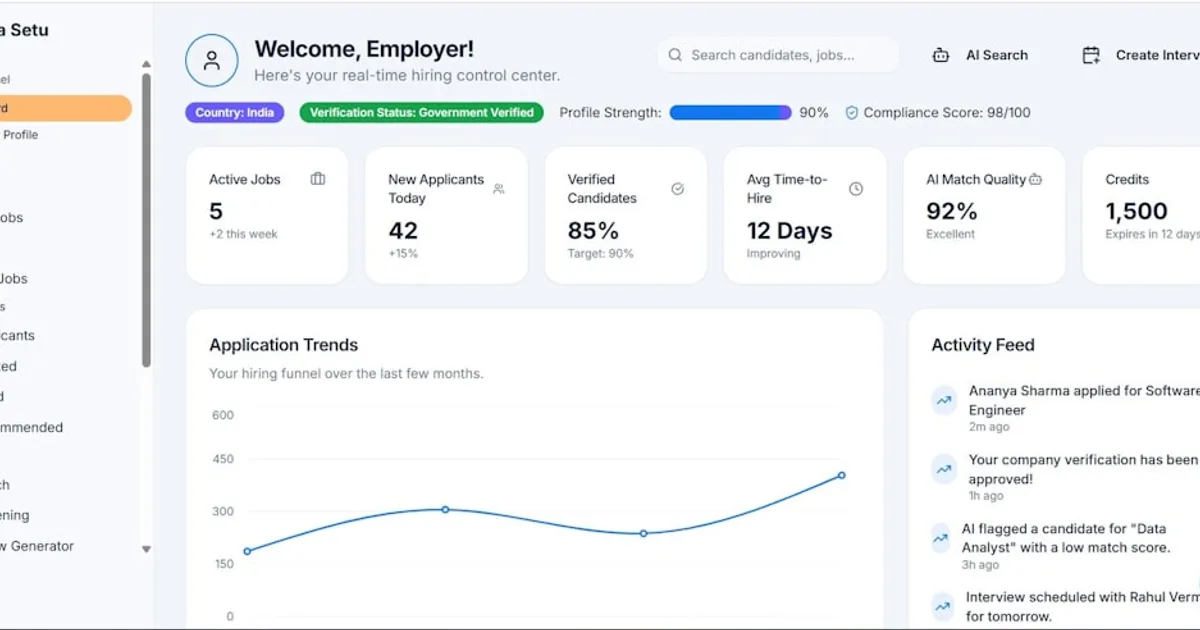Click the briefcase icon on Active Jobs card
The width and height of the screenshot is (1200, 630).
click(317, 177)
